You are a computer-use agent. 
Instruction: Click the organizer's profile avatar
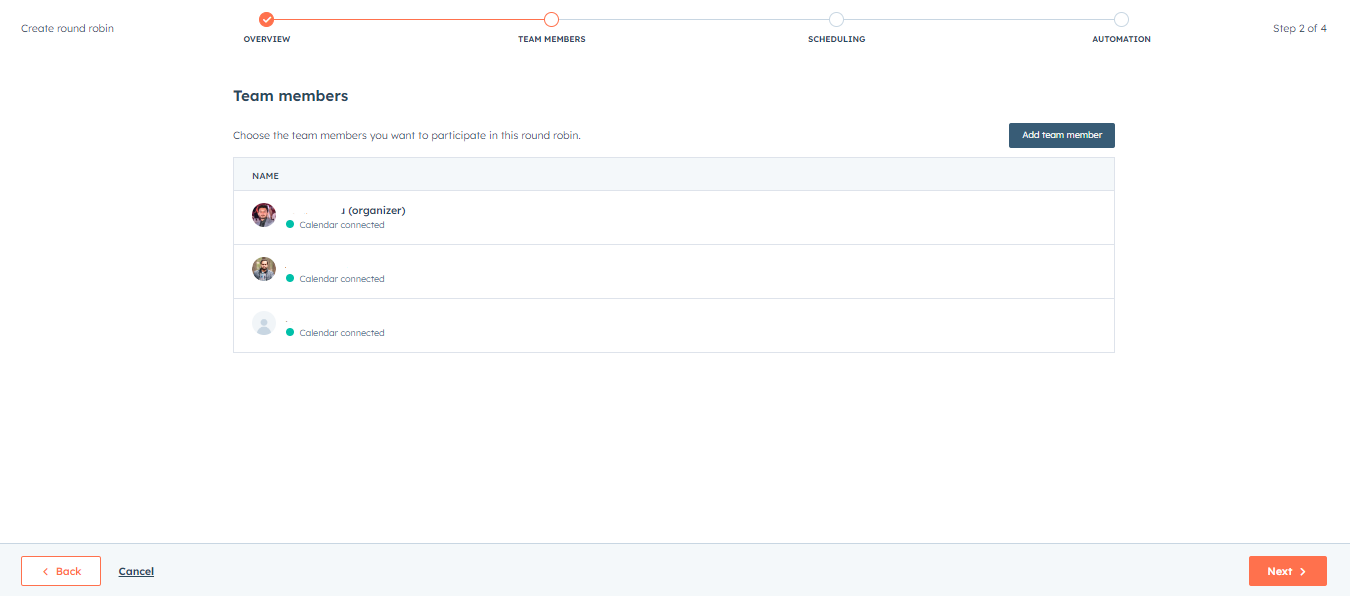[x=263, y=215]
